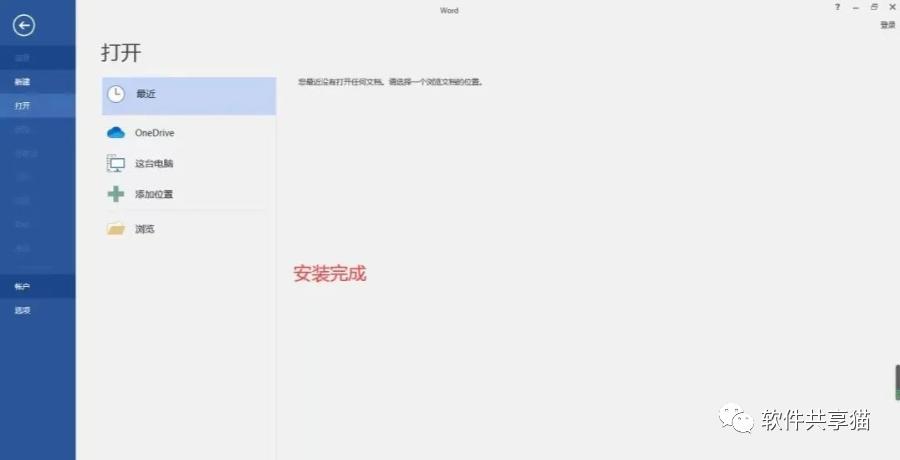Open 选项 (Options) from the sidebar

(37, 310)
